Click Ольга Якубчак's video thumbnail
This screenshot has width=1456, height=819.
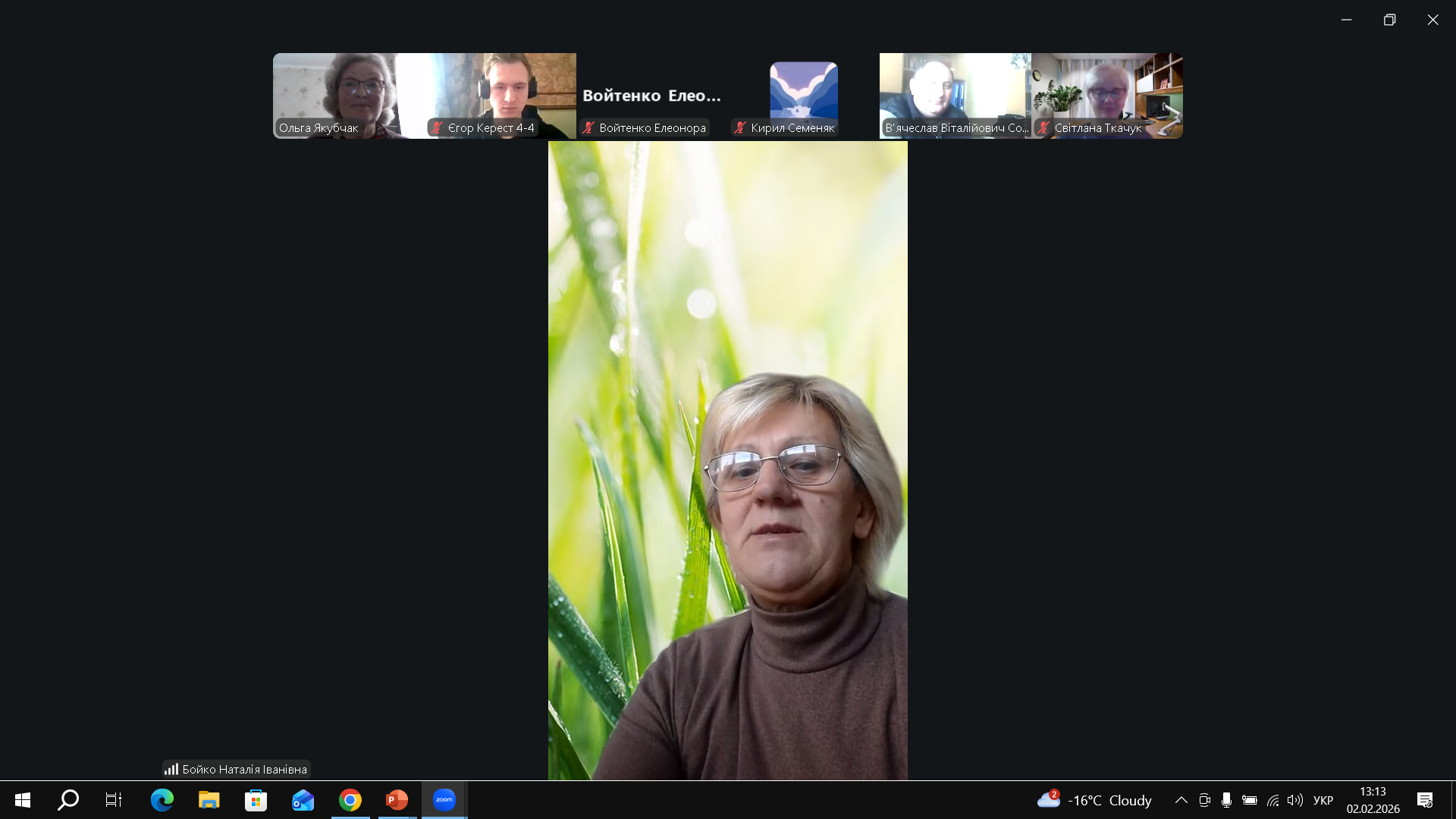(x=348, y=91)
